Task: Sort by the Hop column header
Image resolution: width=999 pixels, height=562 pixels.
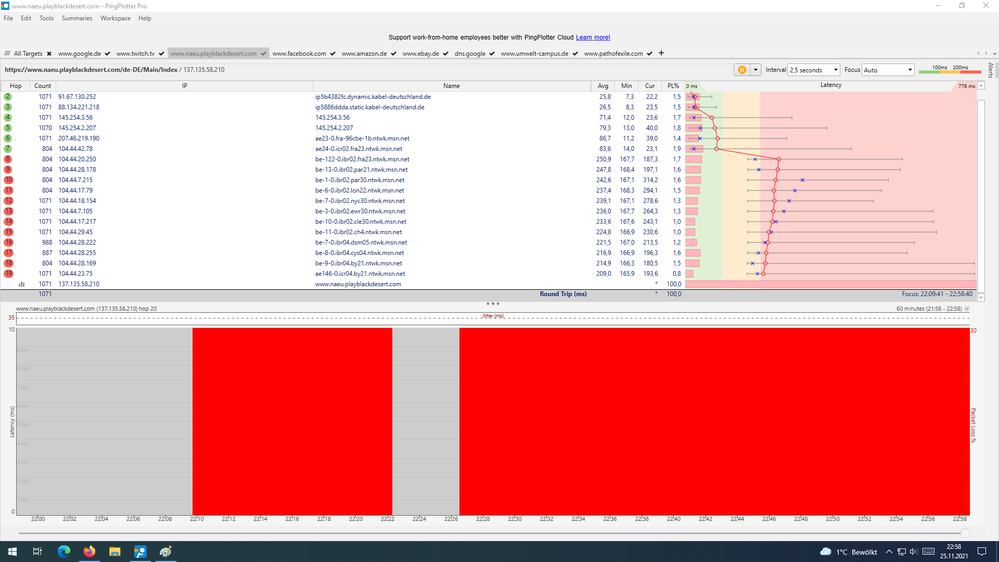Action: click(15, 86)
